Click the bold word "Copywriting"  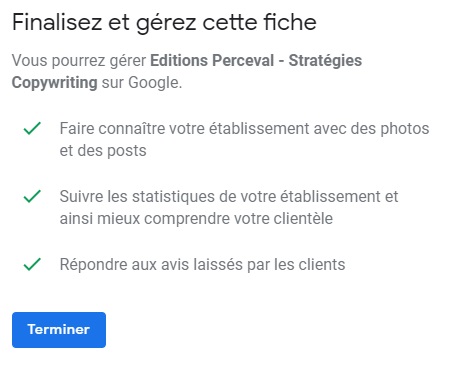pyautogui.click(x=55, y=83)
